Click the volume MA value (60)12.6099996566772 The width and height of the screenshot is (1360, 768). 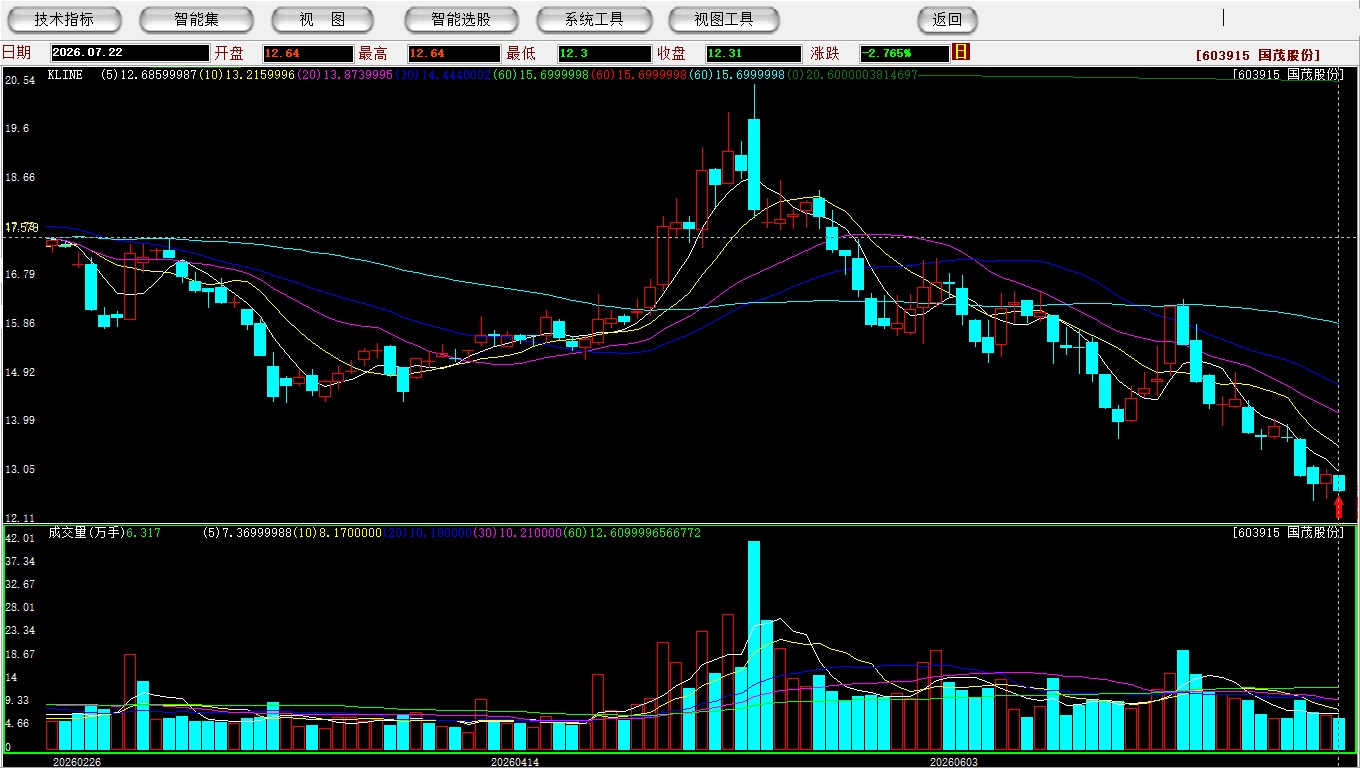click(632, 533)
